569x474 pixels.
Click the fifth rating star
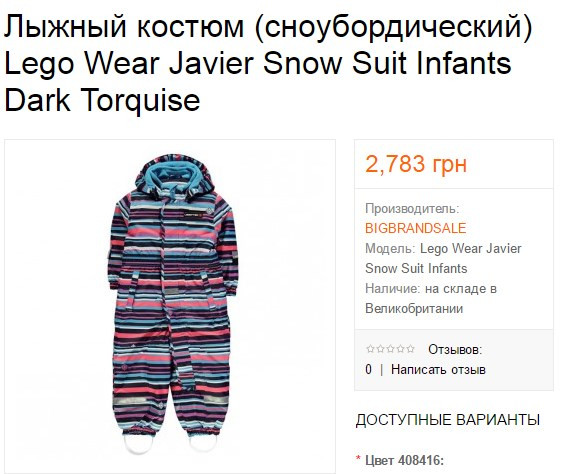pos(410,349)
